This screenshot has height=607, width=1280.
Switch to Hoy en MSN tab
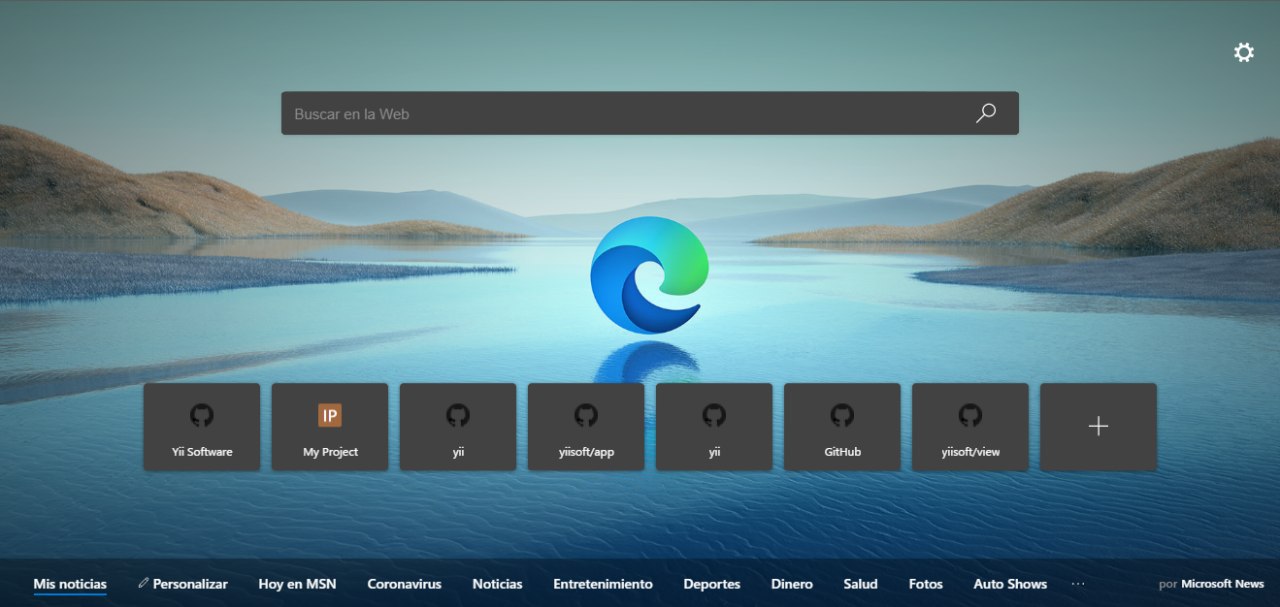[297, 584]
